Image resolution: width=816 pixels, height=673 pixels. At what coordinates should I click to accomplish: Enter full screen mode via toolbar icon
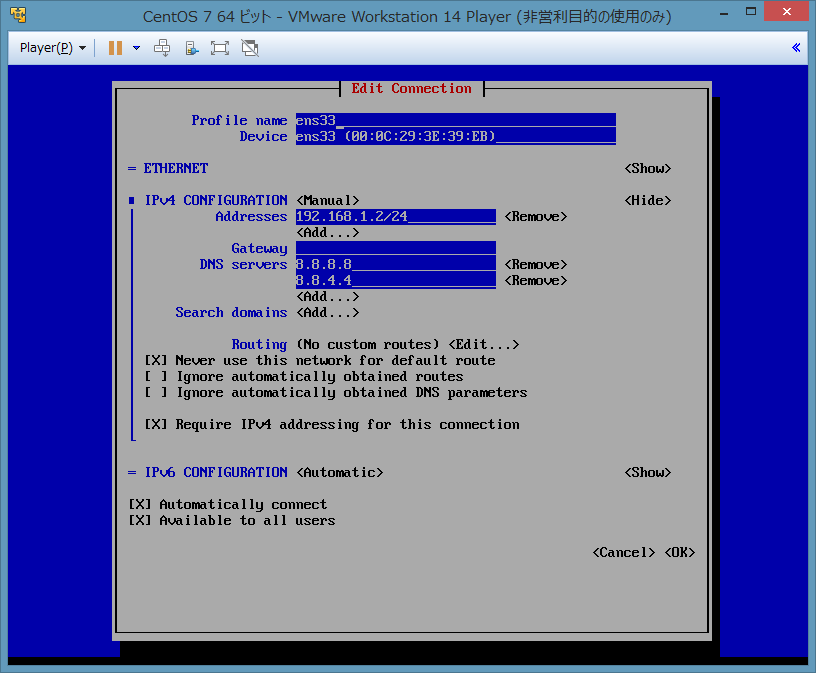[220, 47]
